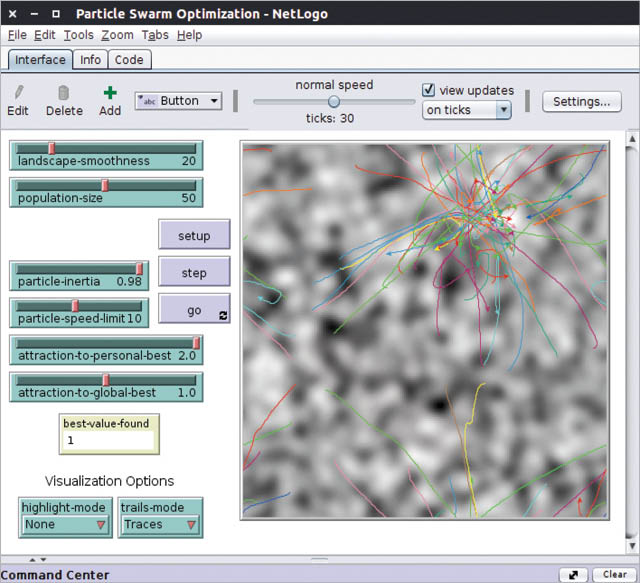Open the Settings... dialog button
This screenshot has height=583, width=640.
tap(581, 101)
